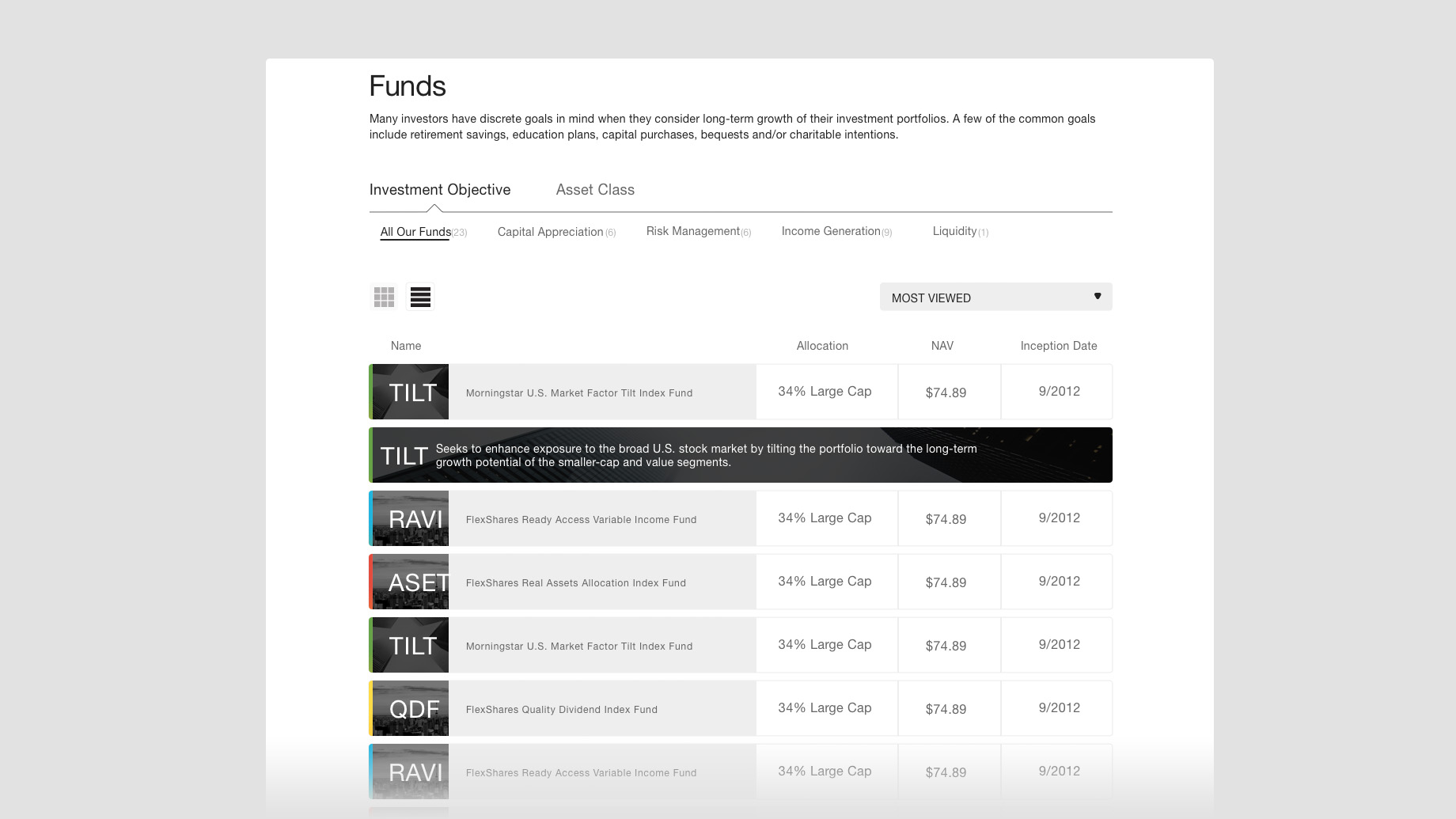Show Risk Management funds
Image resolution: width=1456 pixels, height=819 pixels.
(x=692, y=231)
